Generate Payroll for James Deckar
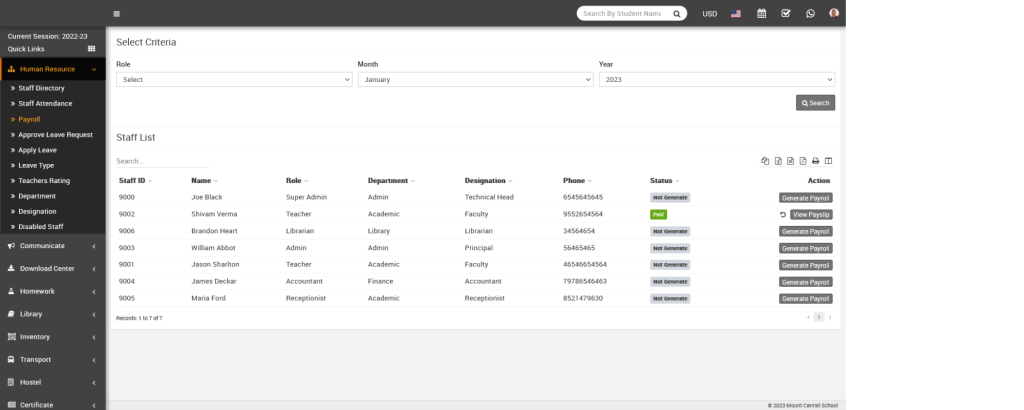 [805, 282]
